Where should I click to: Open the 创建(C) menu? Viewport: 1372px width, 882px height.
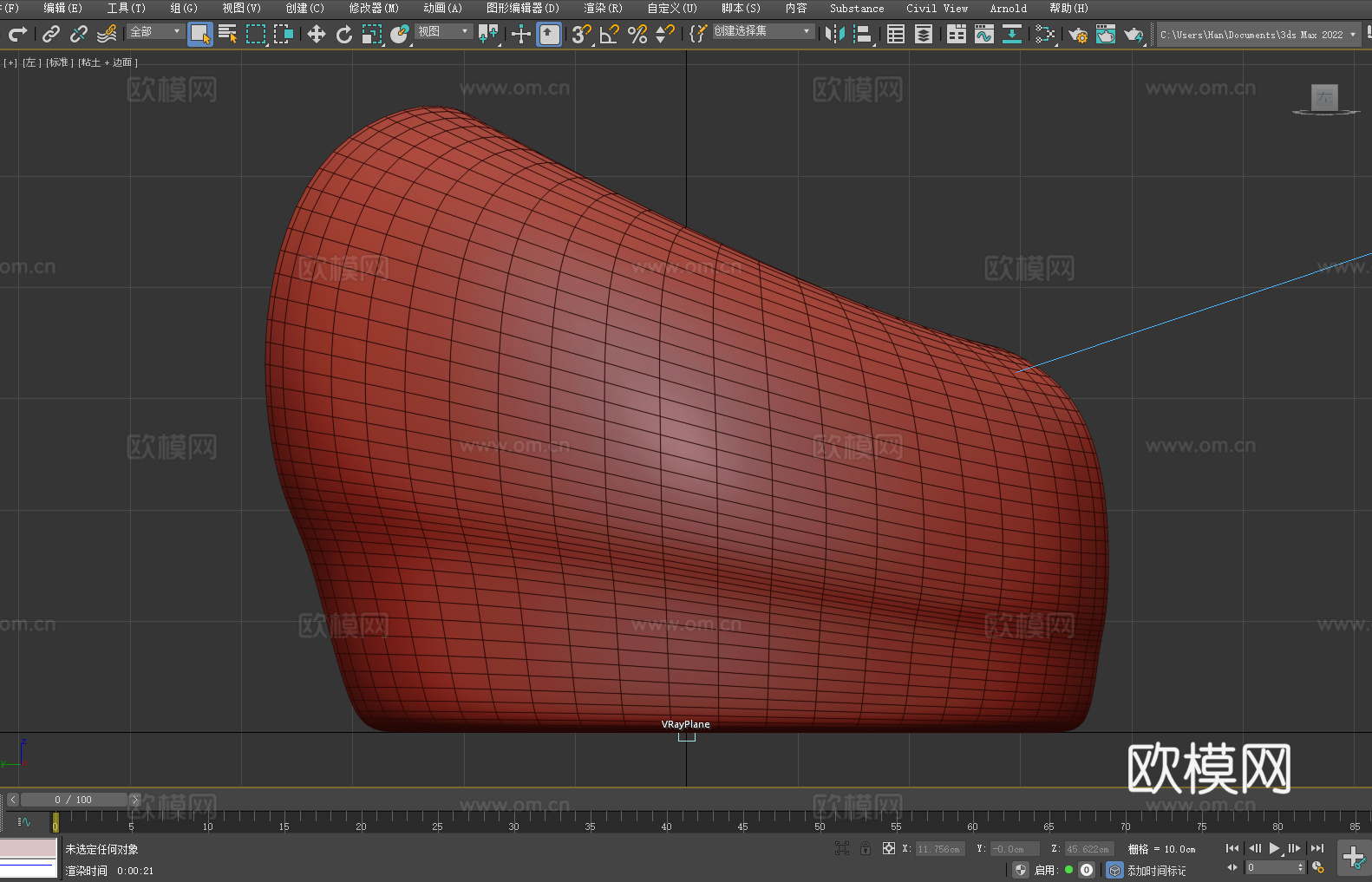tap(304, 8)
